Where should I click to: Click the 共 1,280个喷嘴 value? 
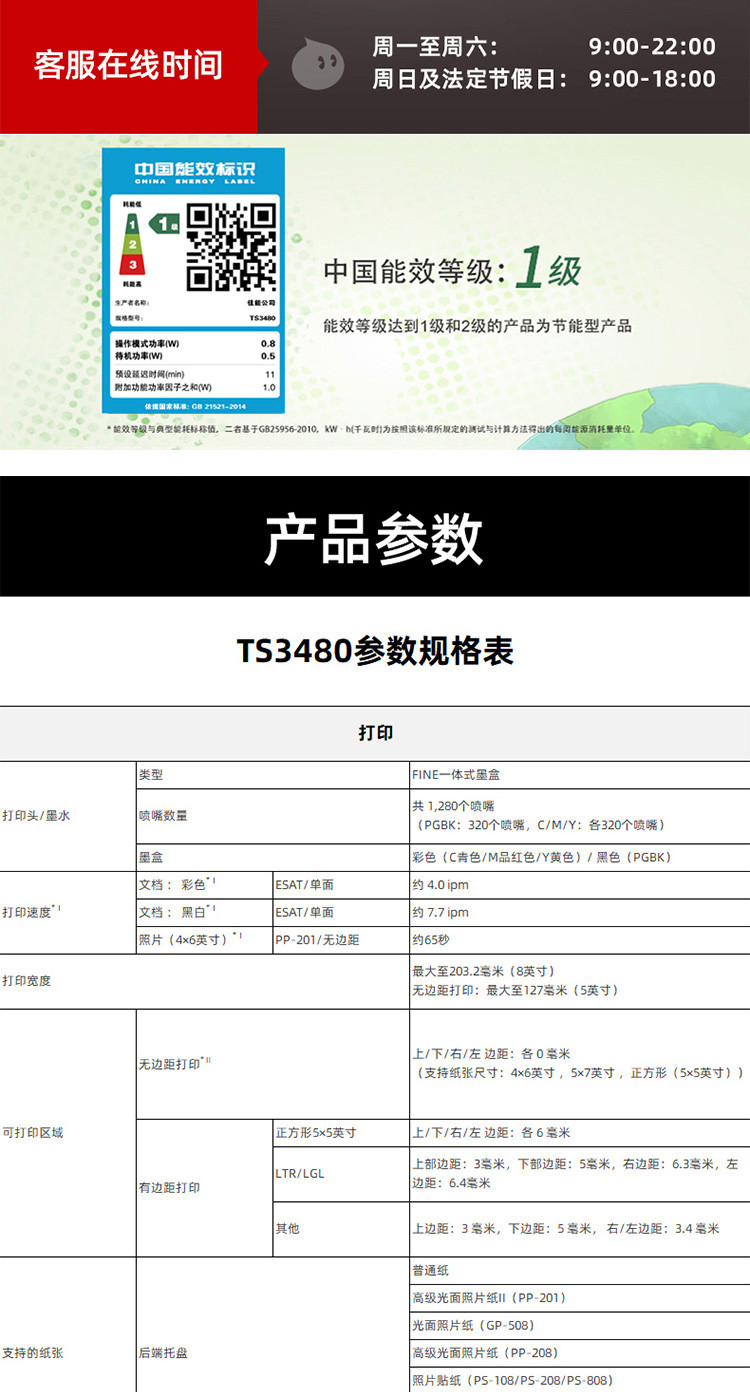453,805
